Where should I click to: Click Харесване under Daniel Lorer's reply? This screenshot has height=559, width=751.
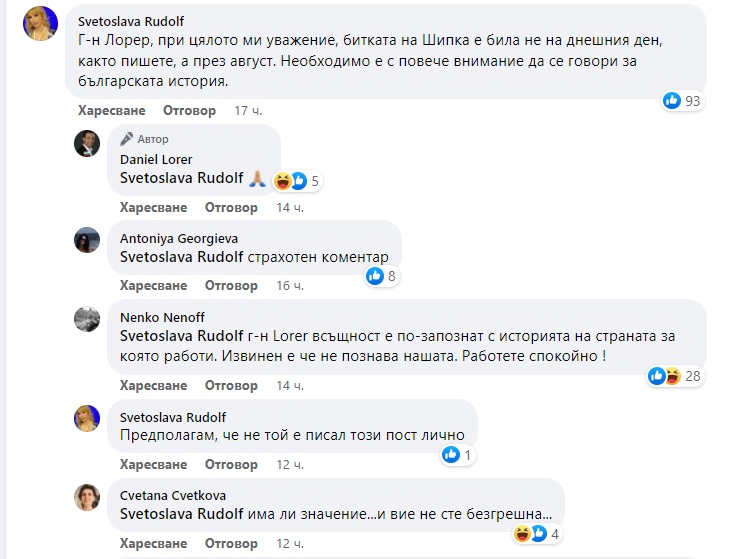[x=153, y=207]
